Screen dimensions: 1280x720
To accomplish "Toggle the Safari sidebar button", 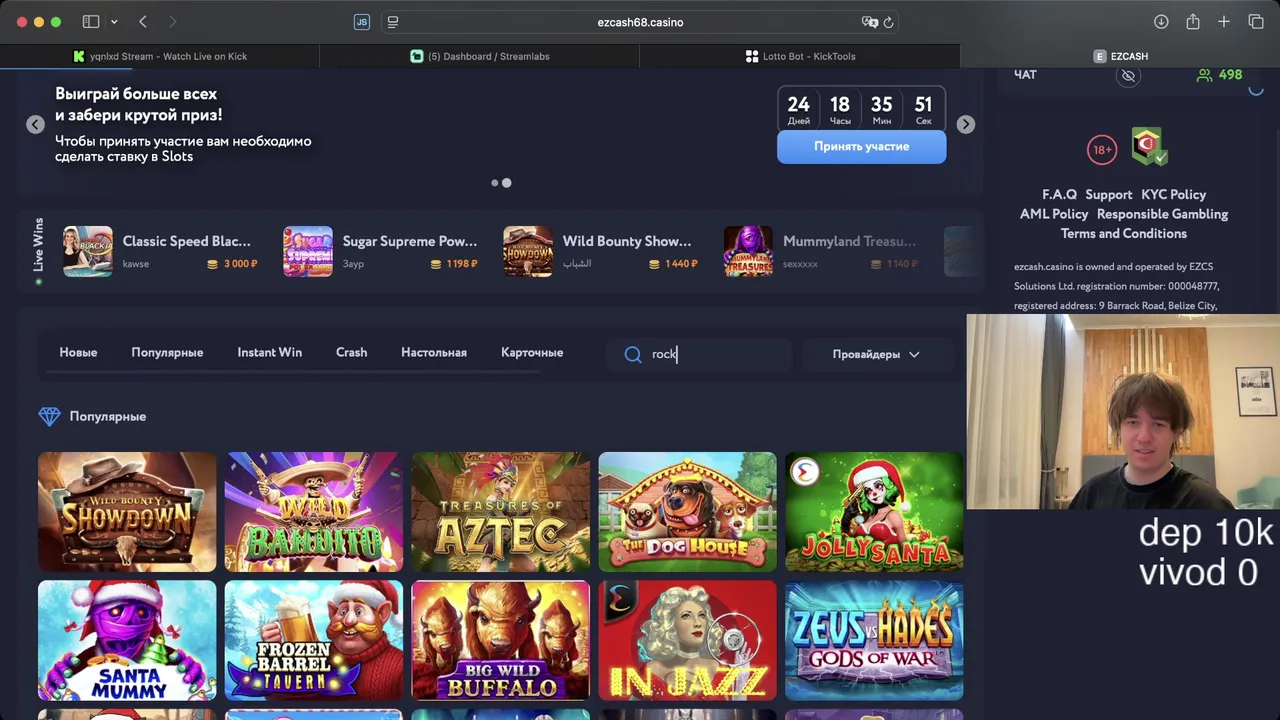I will point(91,22).
